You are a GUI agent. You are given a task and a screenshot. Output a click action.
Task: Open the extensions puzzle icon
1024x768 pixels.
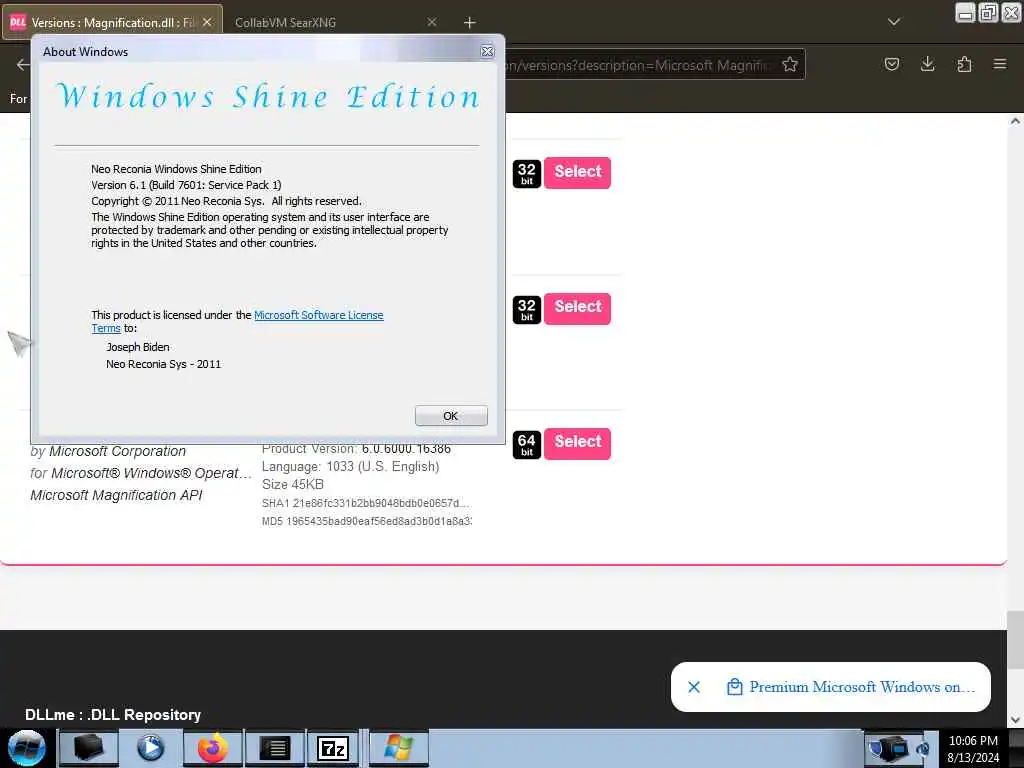coord(964,64)
